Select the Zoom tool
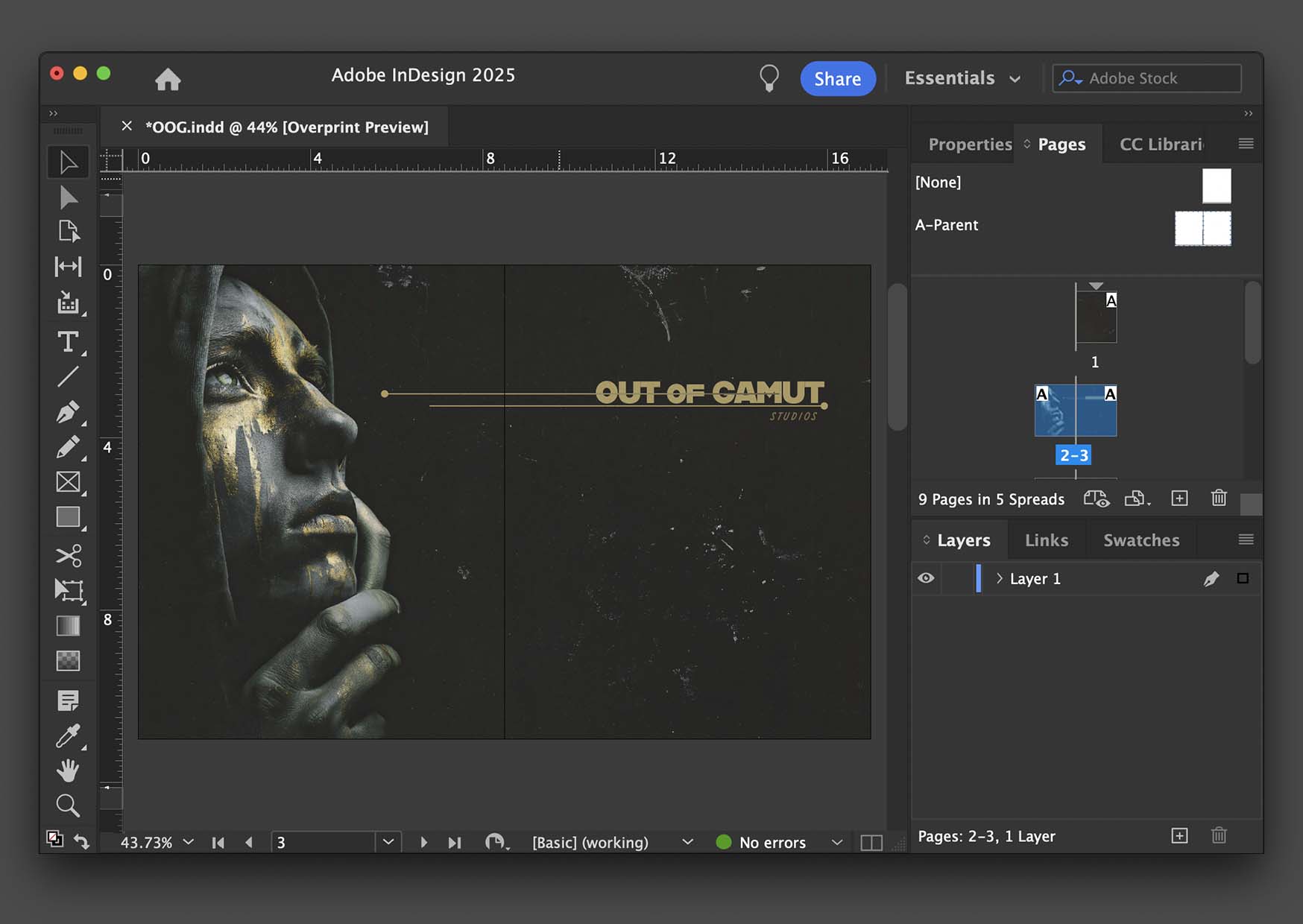The width and height of the screenshot is (1303, 924). tap(68, 806)
